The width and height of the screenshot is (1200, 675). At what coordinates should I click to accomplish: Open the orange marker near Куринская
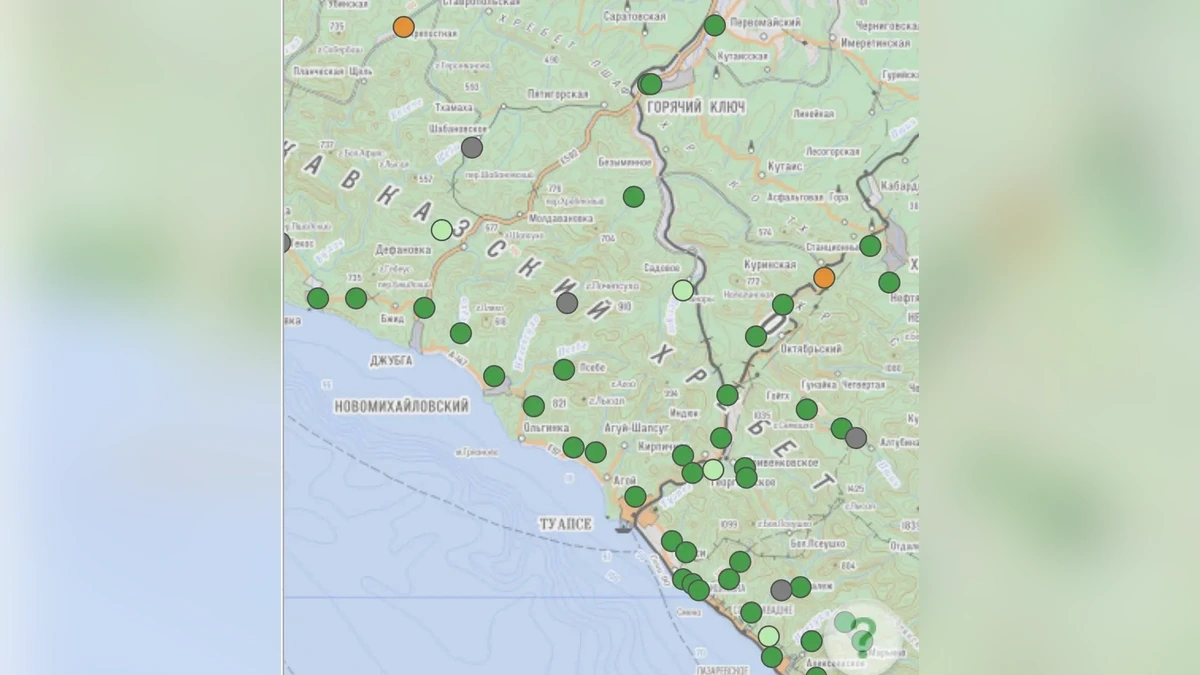(x=824, y=277)
